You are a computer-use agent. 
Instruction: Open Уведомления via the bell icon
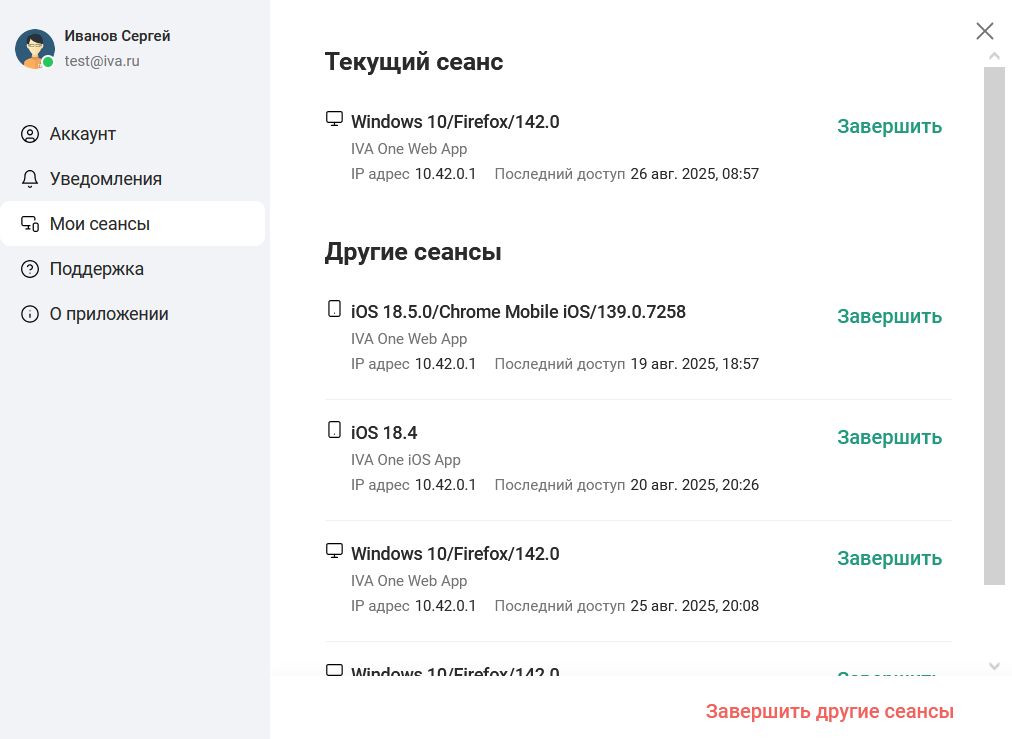(30, 178)
